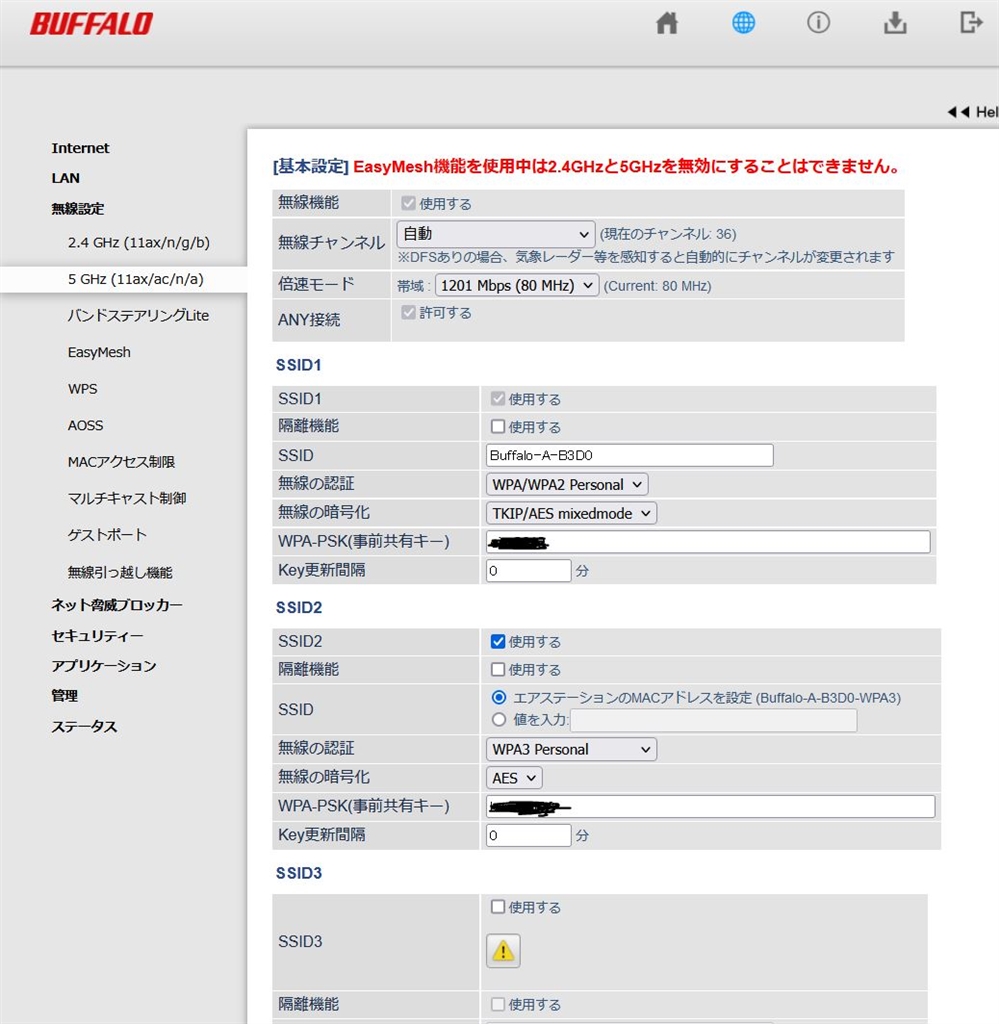Click the SSID3 section heading
Image resolution: width=999 pixels, height=1024 pixels.
pyautogui.click(x=299, y=874)
